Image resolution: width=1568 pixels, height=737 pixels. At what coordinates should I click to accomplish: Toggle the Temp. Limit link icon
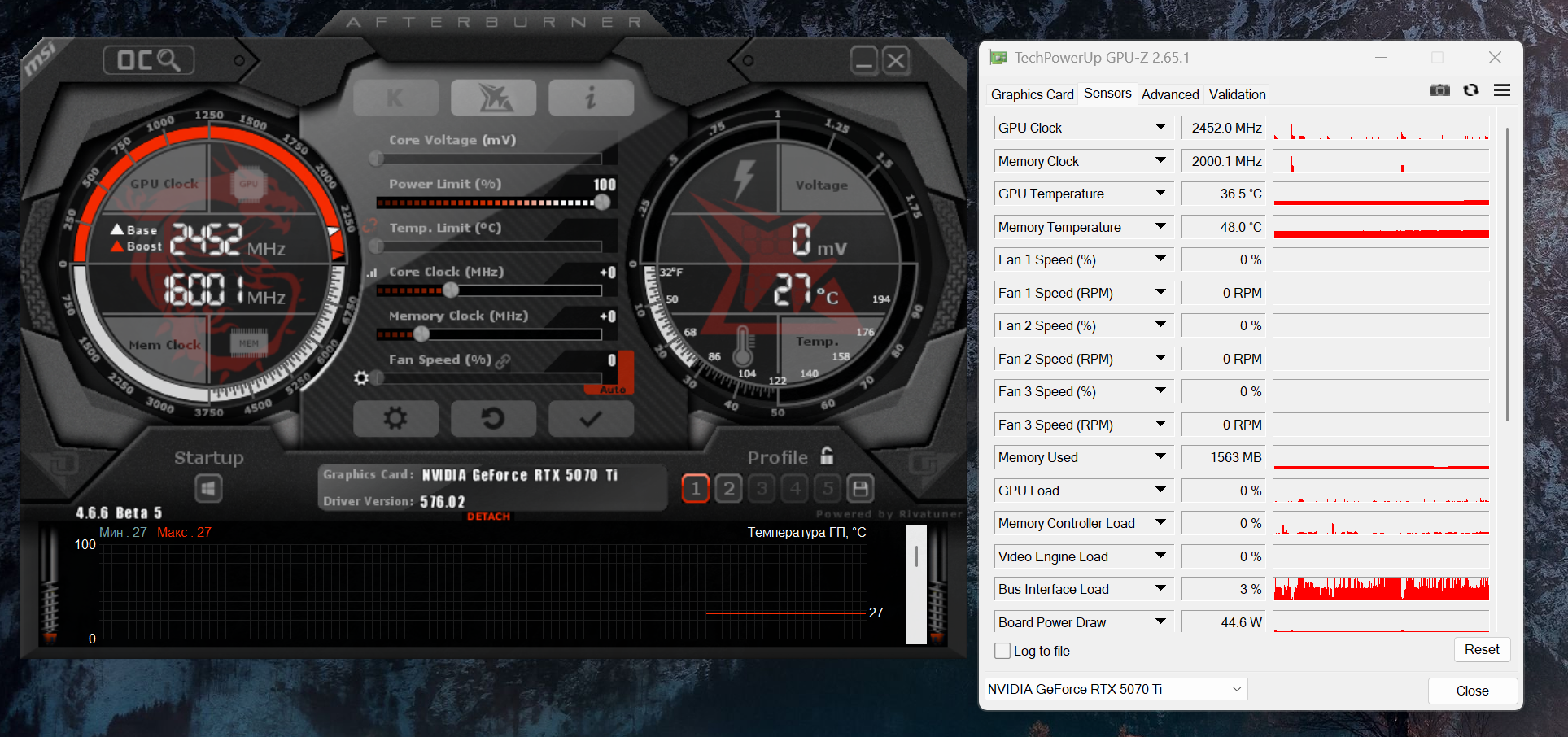tap(370, 225)
